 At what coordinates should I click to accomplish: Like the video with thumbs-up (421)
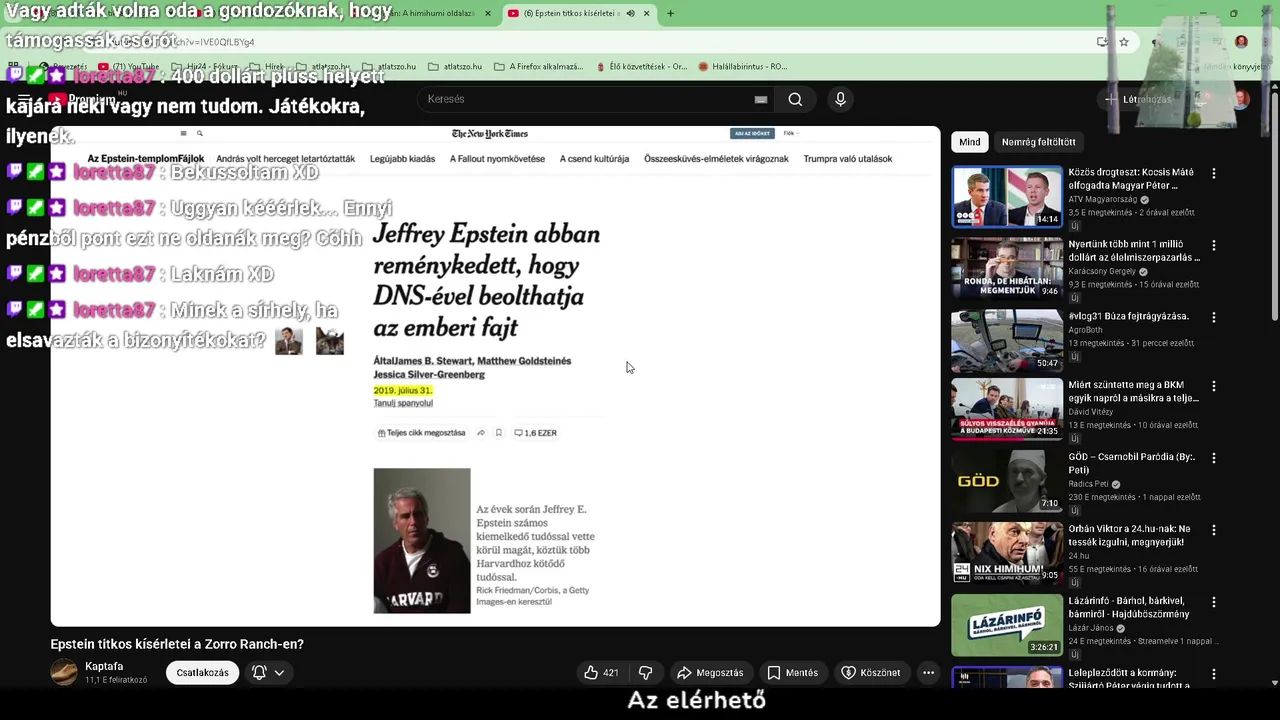601,673
